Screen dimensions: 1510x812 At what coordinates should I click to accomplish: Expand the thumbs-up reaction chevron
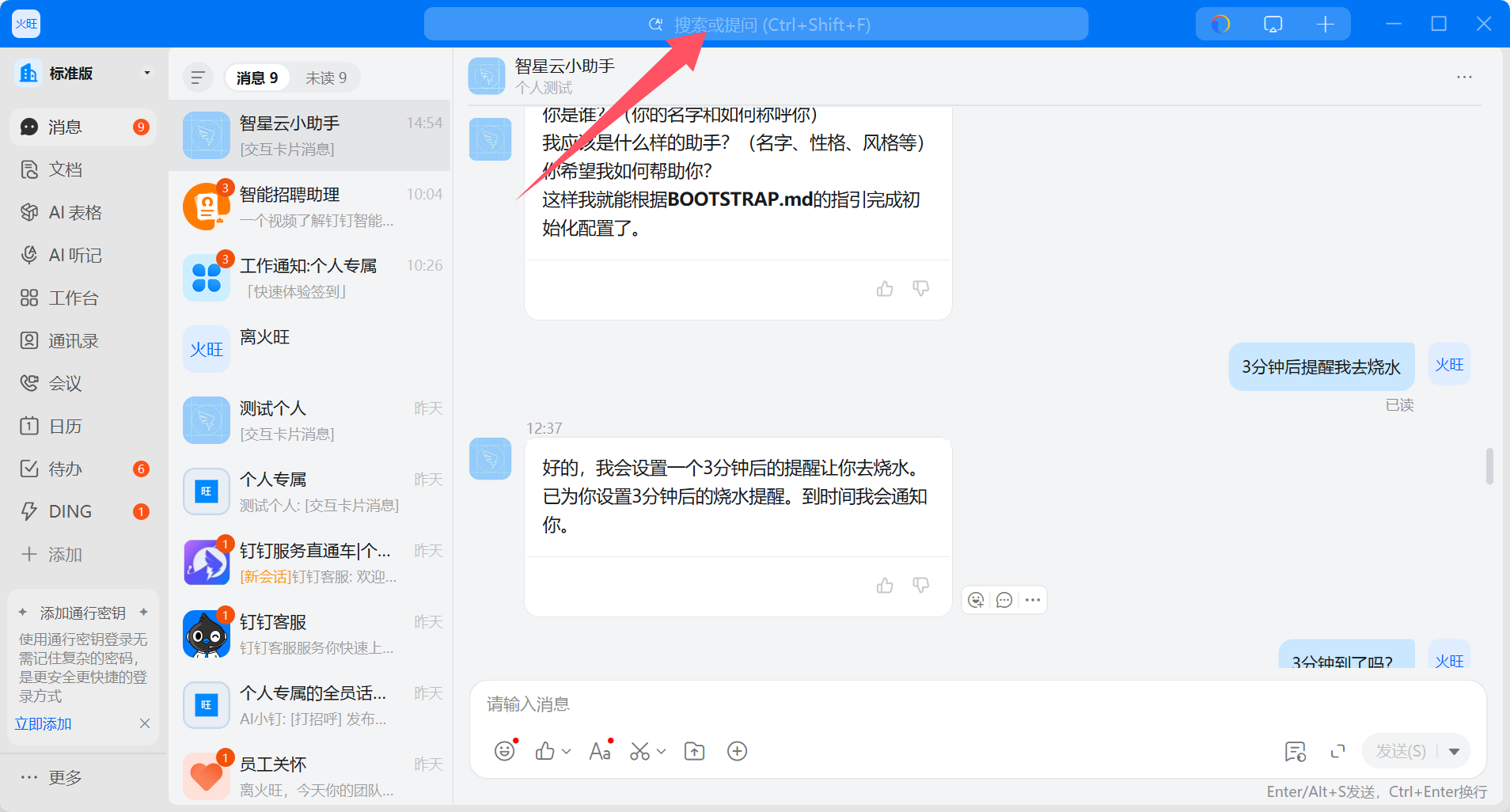click(x=565, y=750)
